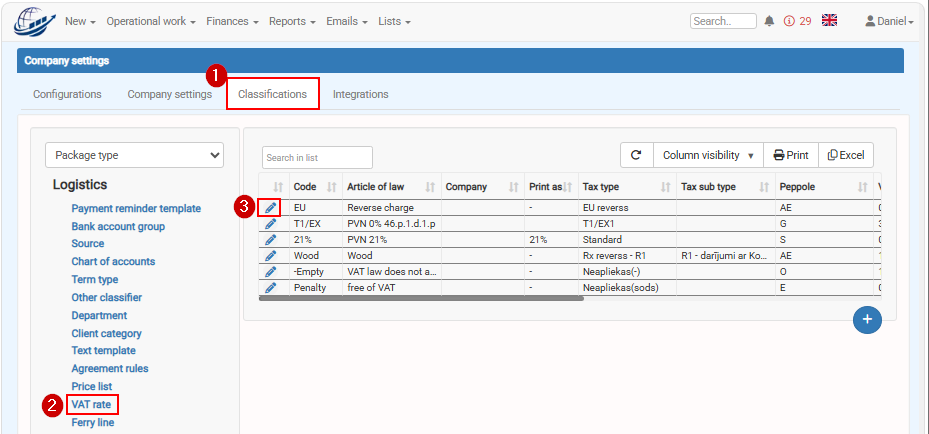Select the VAT law does not a... cell
The height and width of the screenshot is (434, 929).
[392, 272]
